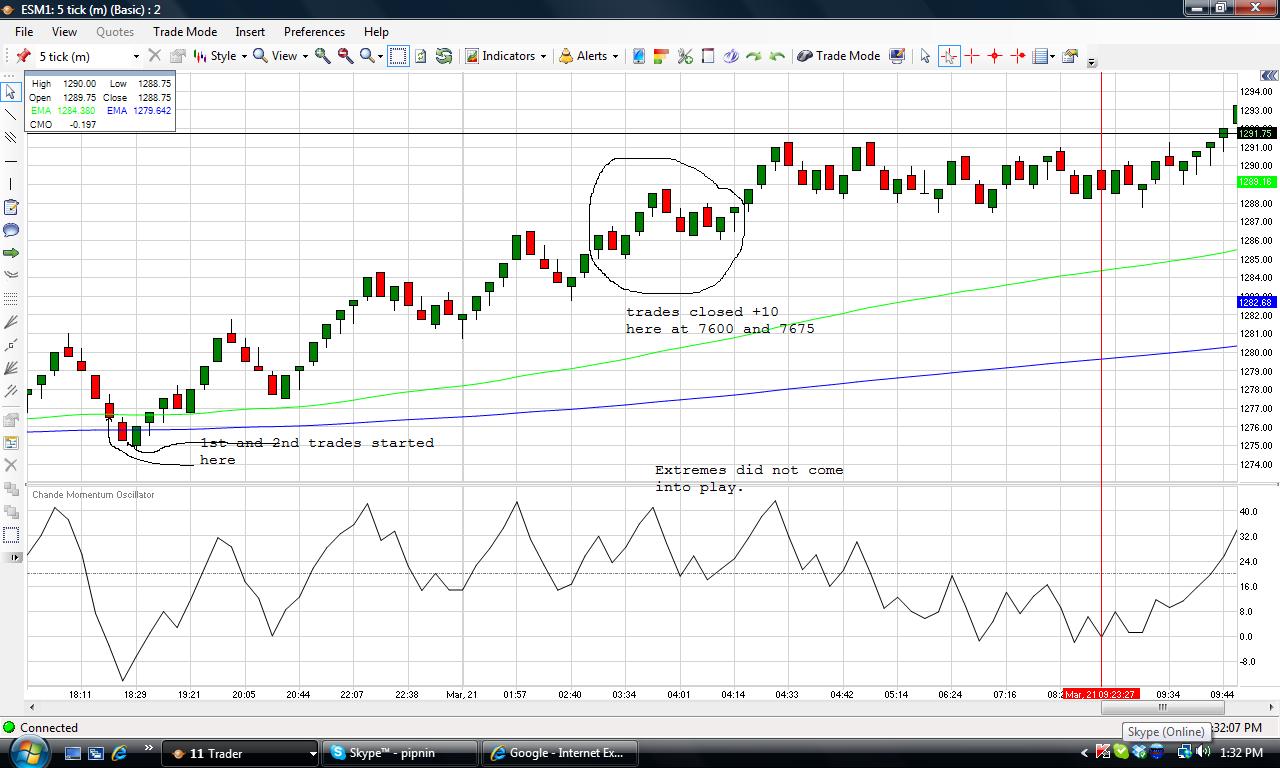
Task: Open the View menu in menu bar
Action: tap(64, 32)
